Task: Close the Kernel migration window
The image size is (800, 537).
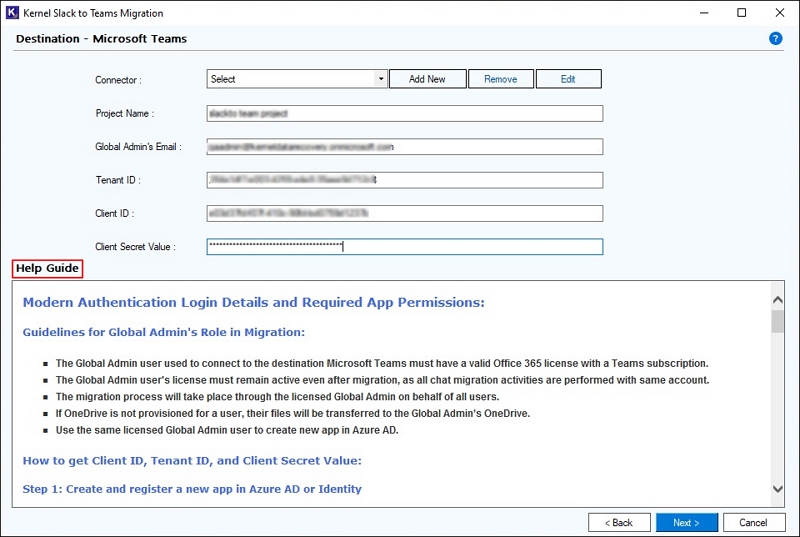Action: tap(780, 13)
